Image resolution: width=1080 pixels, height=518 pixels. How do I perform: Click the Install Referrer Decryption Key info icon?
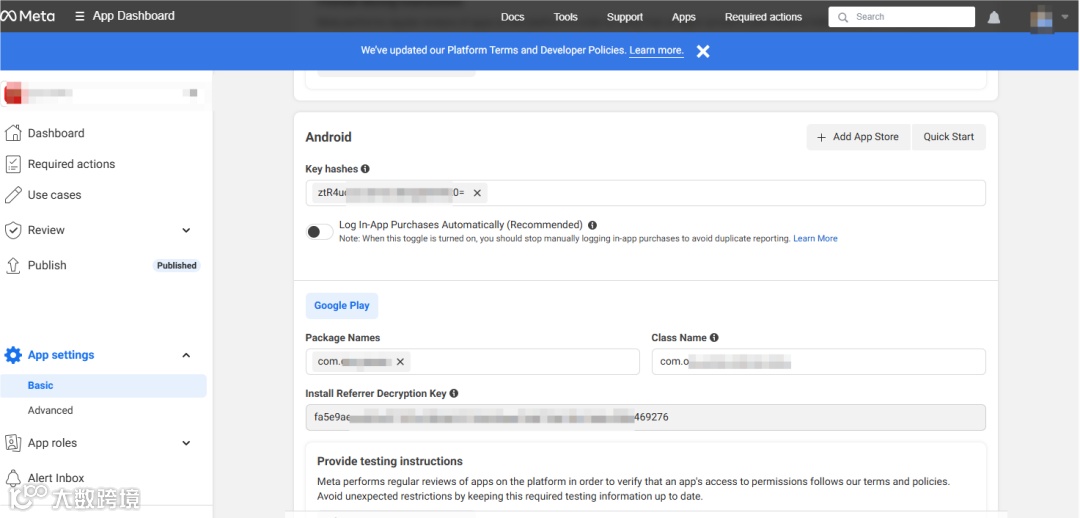[454, 393]
